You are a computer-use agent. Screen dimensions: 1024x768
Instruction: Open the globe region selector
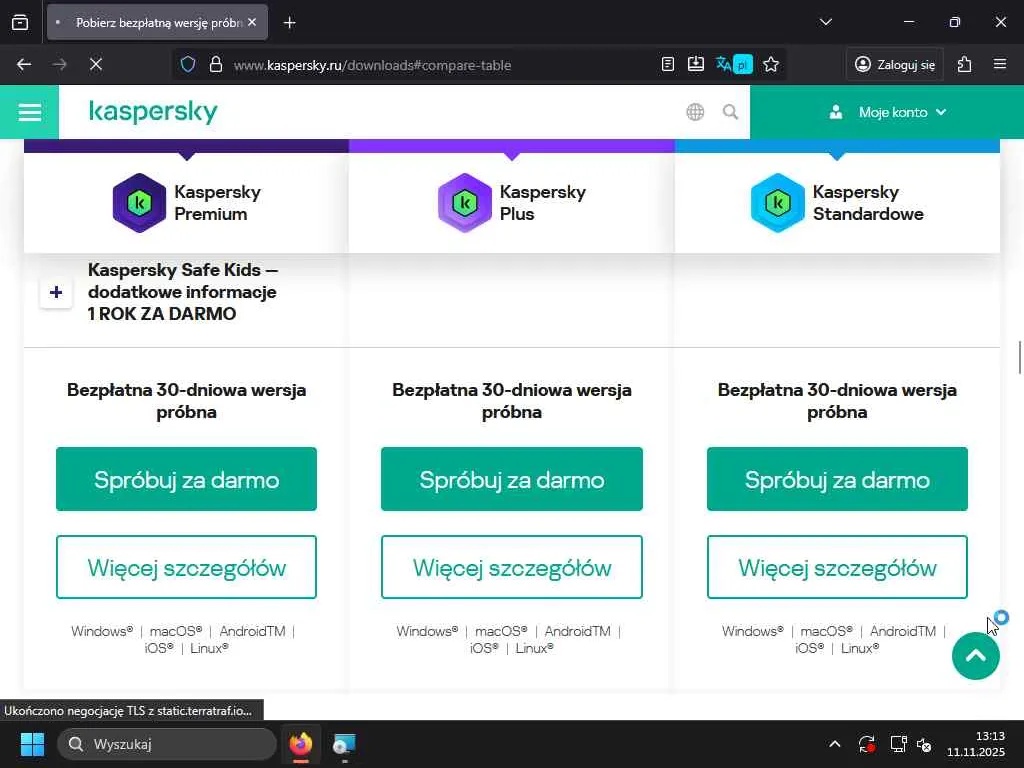(696, 112)
